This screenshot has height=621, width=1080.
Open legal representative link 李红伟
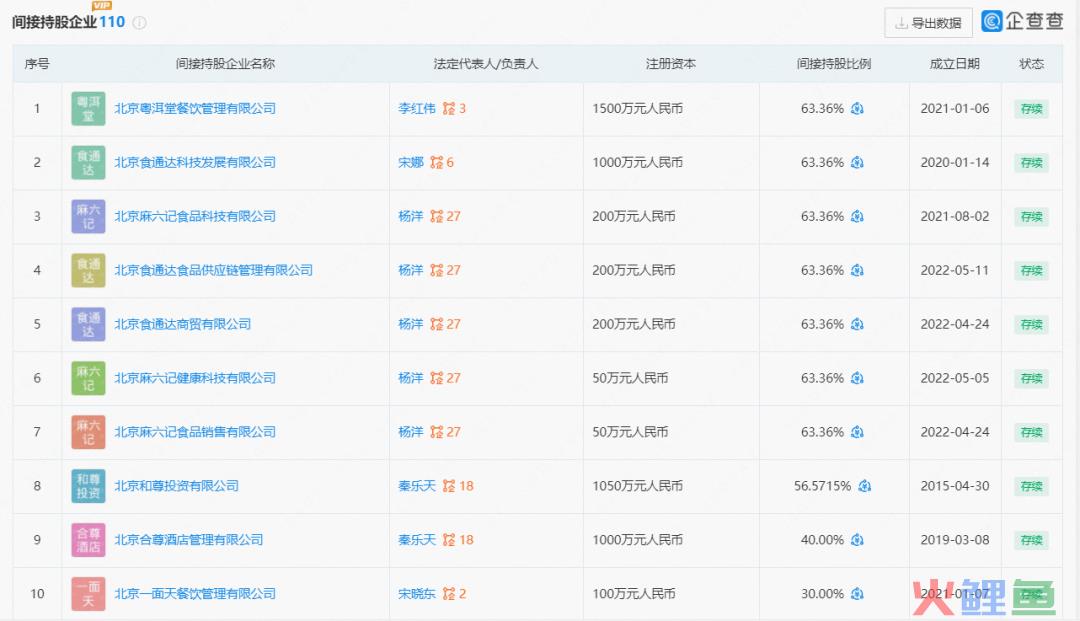(x=417, y=109)
